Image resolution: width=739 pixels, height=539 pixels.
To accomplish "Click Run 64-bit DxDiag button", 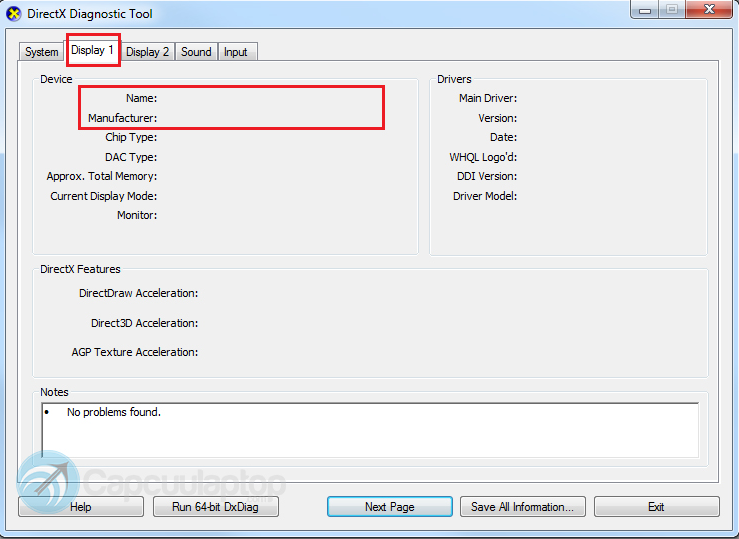I will 216,507.
